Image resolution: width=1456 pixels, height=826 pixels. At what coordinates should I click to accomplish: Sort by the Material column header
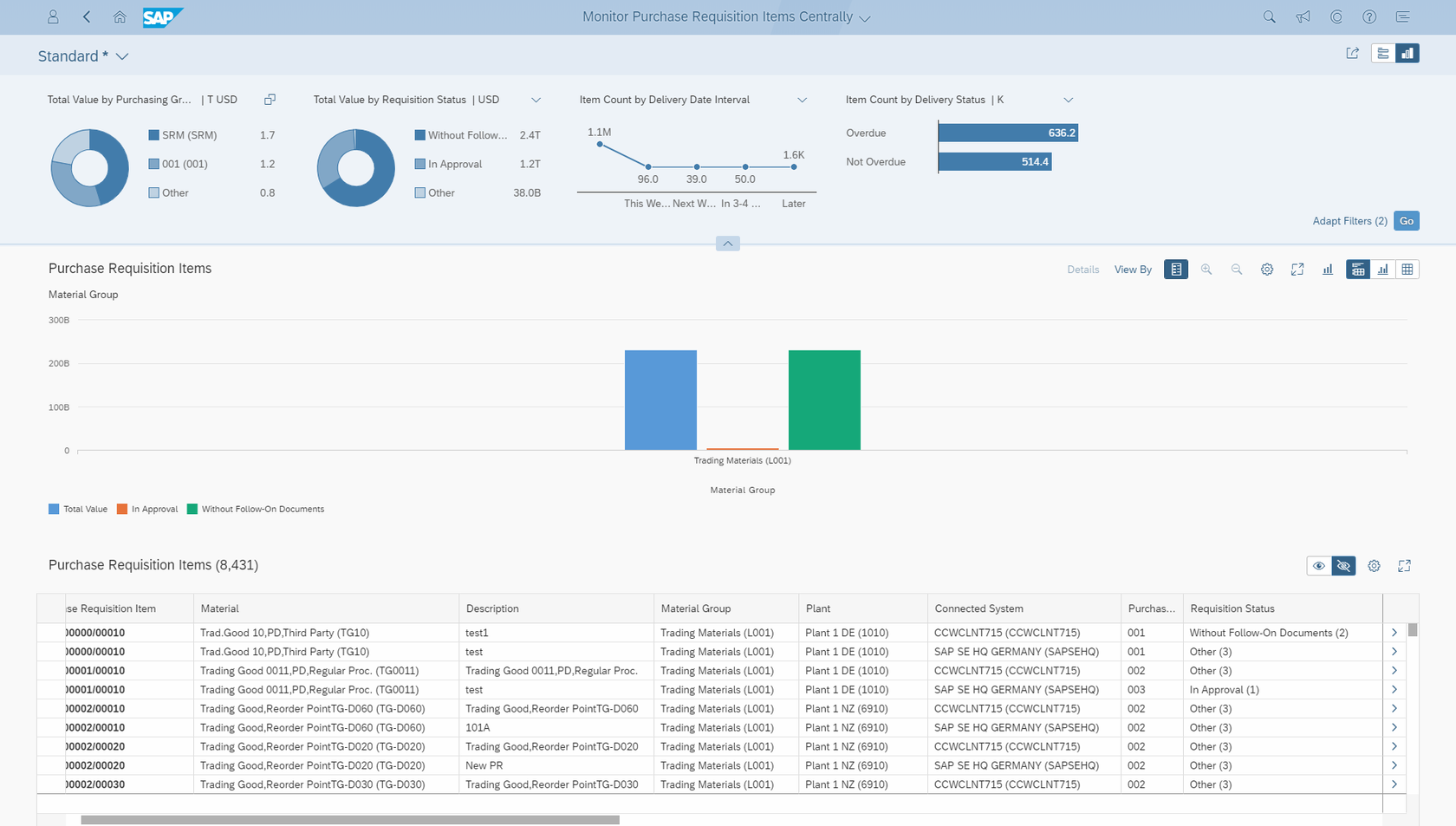pos(326,608)
